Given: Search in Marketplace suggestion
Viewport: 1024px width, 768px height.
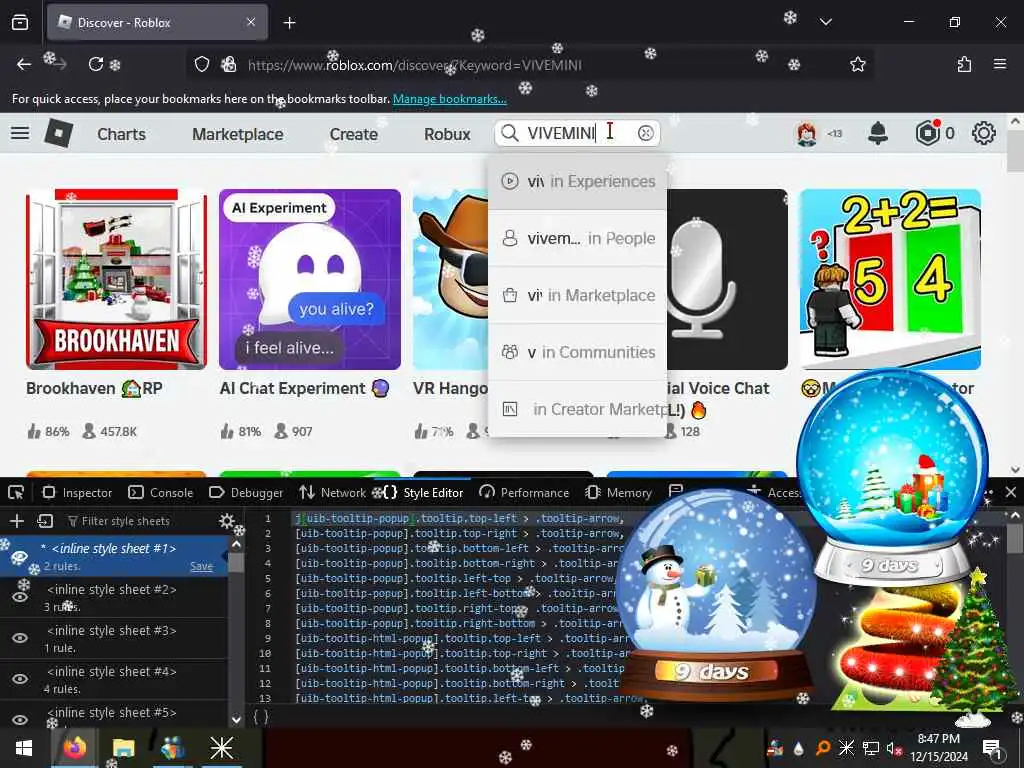Looking at the screenshot, I should (x=577, y=295).
